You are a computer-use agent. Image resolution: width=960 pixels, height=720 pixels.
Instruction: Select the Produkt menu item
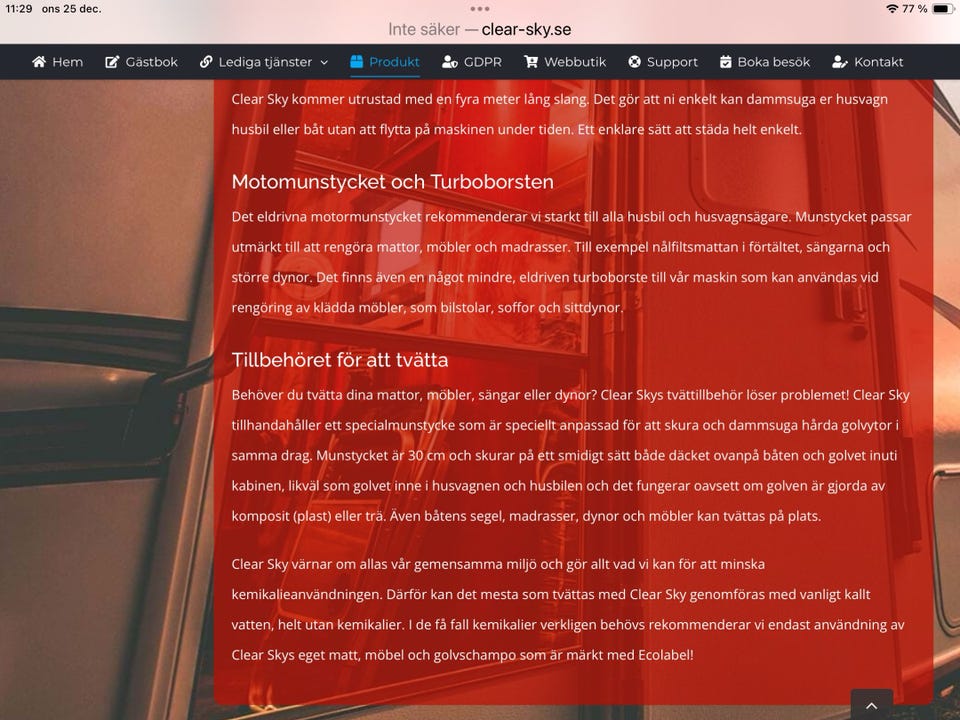[x=385, y=62]
